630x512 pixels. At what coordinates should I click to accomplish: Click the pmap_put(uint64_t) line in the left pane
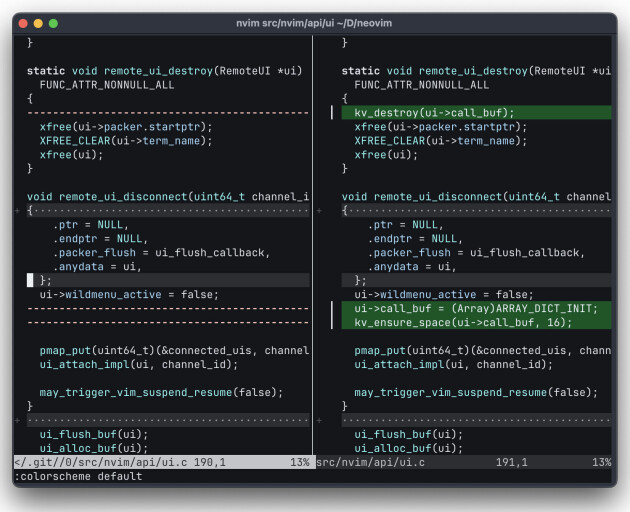174,351
